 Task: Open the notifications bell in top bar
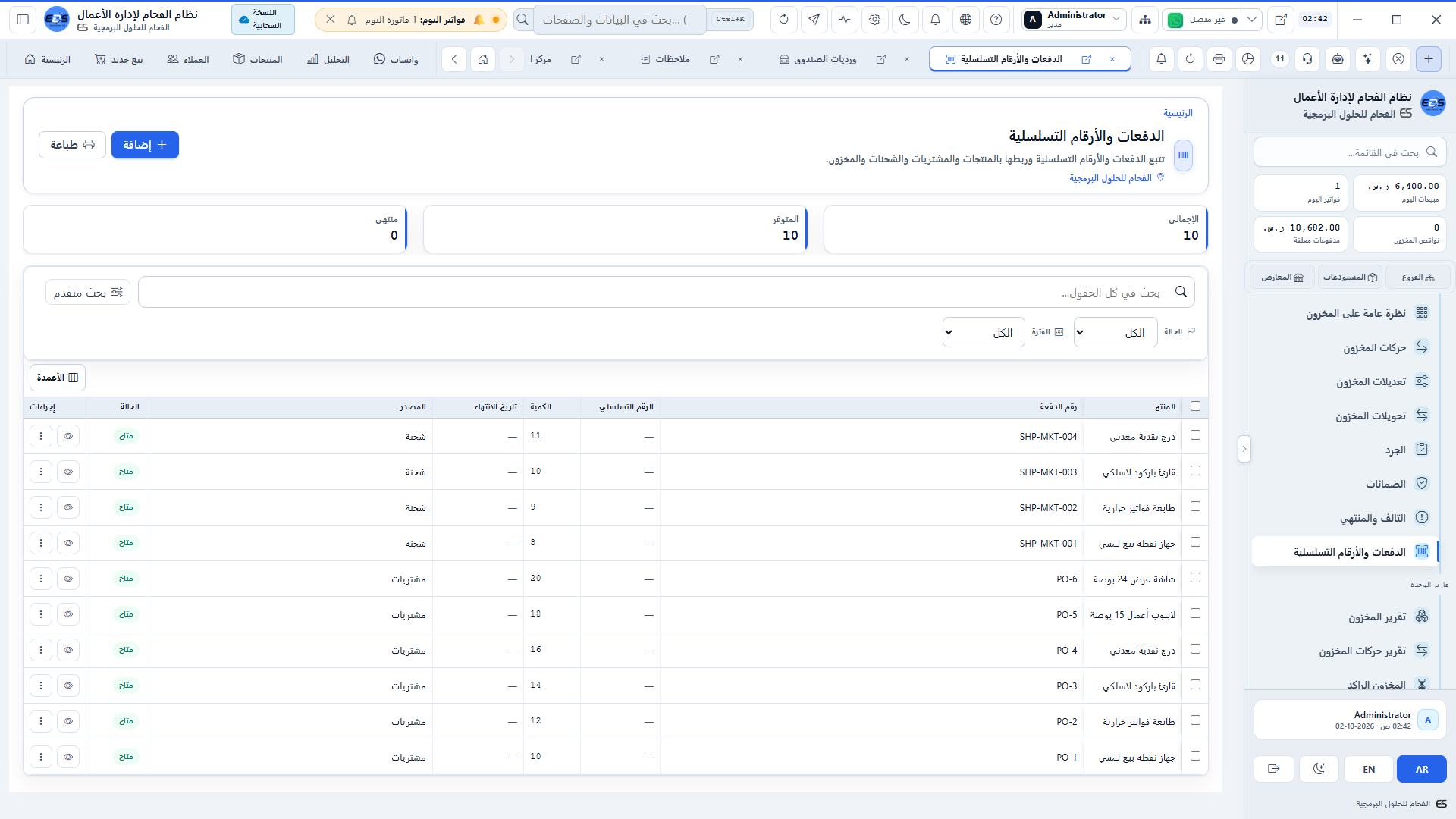tap(935, 20)
